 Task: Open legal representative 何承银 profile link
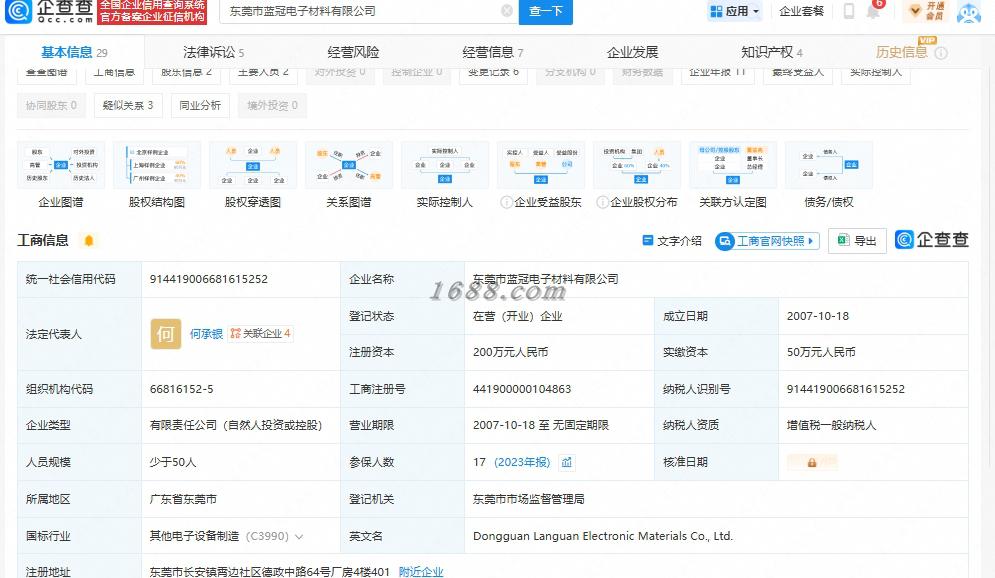(x=206, y=334)
